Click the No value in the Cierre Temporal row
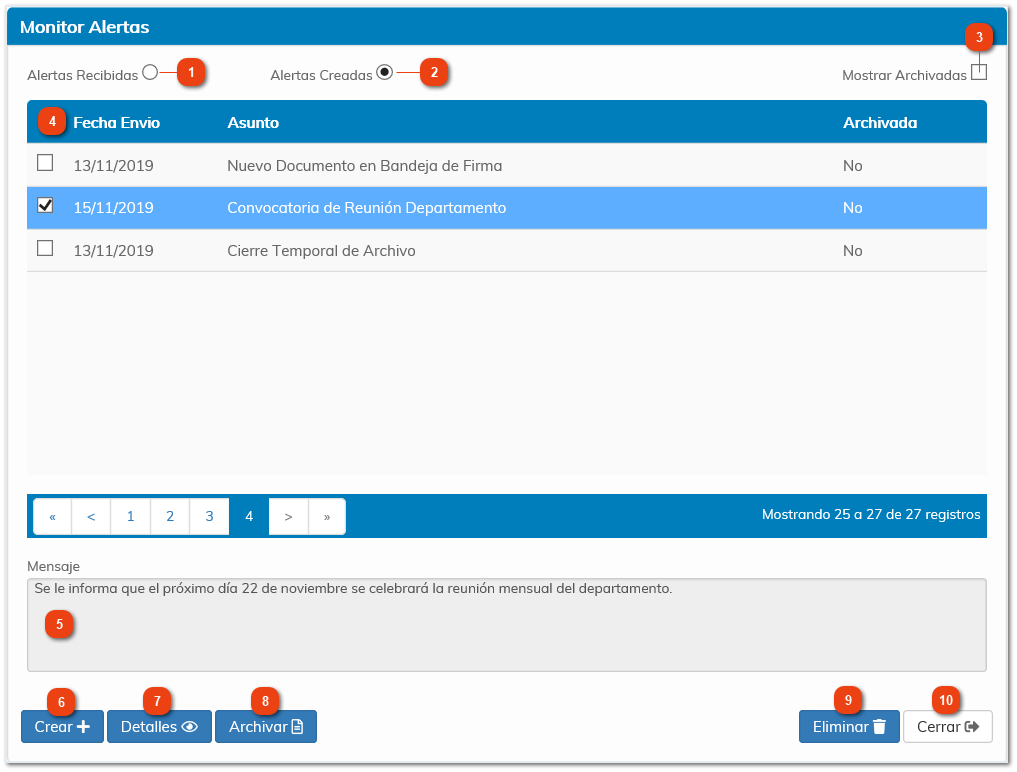Viewport: 1017px width, 772px height. [x=852, y=251]
